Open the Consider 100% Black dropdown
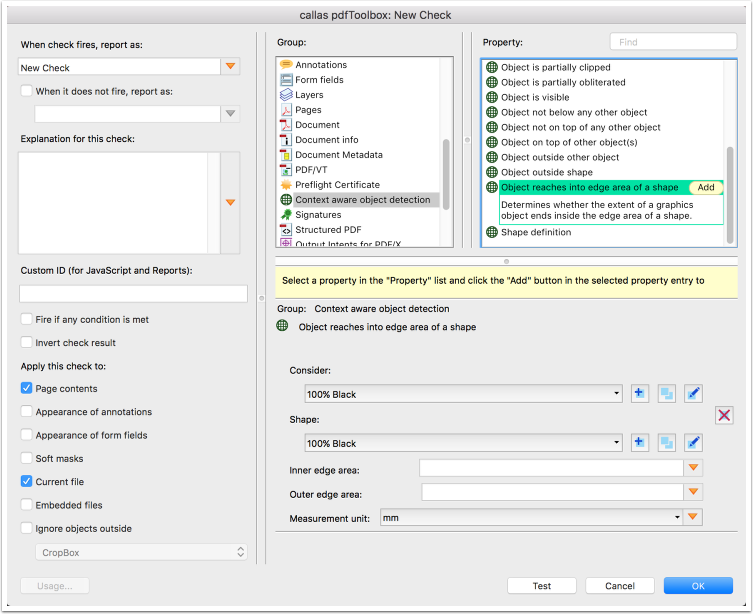 [463, 394]
